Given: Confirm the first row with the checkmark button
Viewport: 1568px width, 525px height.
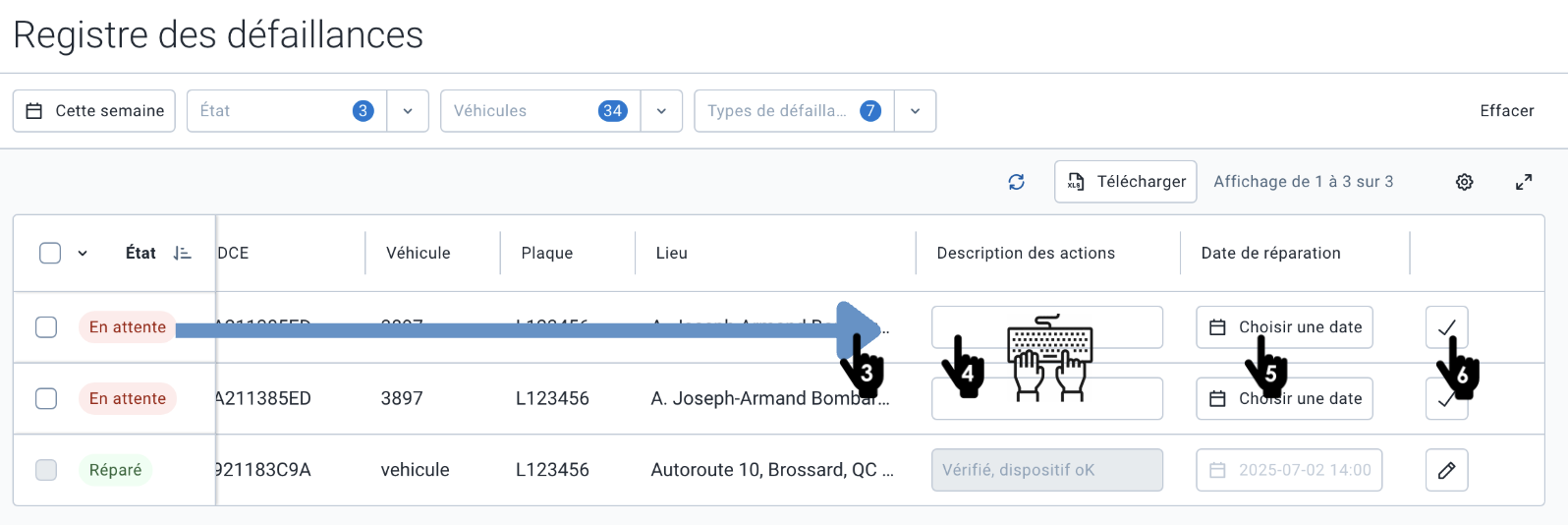Looking at the screenshot, I should coord(1446,326).
